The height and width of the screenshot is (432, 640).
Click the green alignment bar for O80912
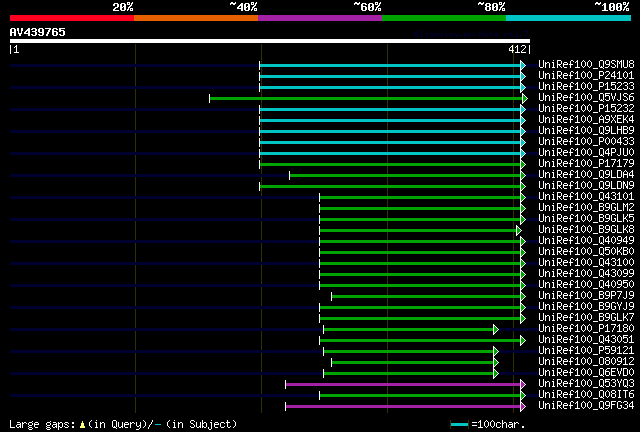(412, 363)
